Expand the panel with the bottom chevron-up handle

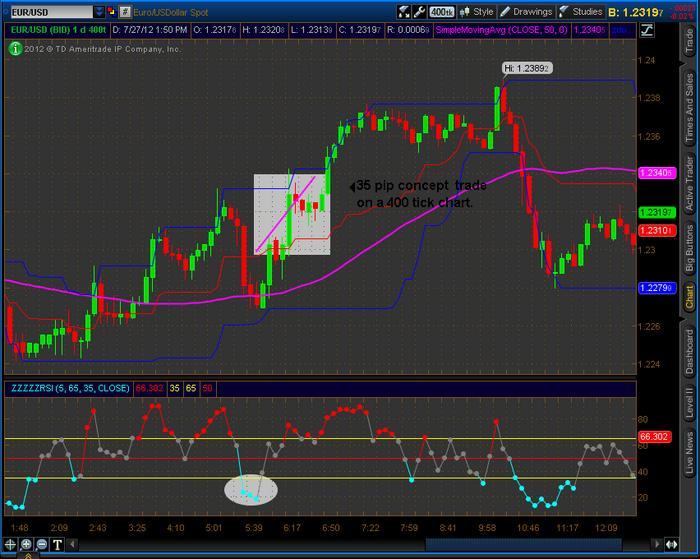28,556
